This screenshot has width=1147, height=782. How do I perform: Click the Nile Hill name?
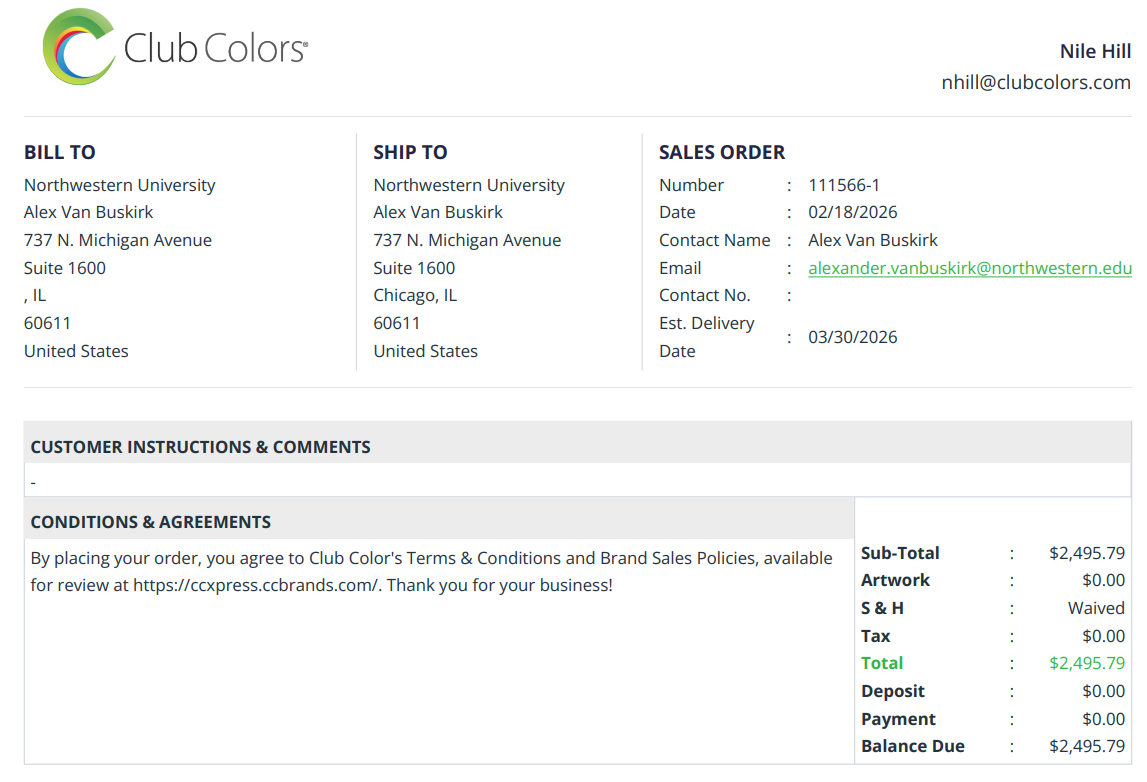1095,51
